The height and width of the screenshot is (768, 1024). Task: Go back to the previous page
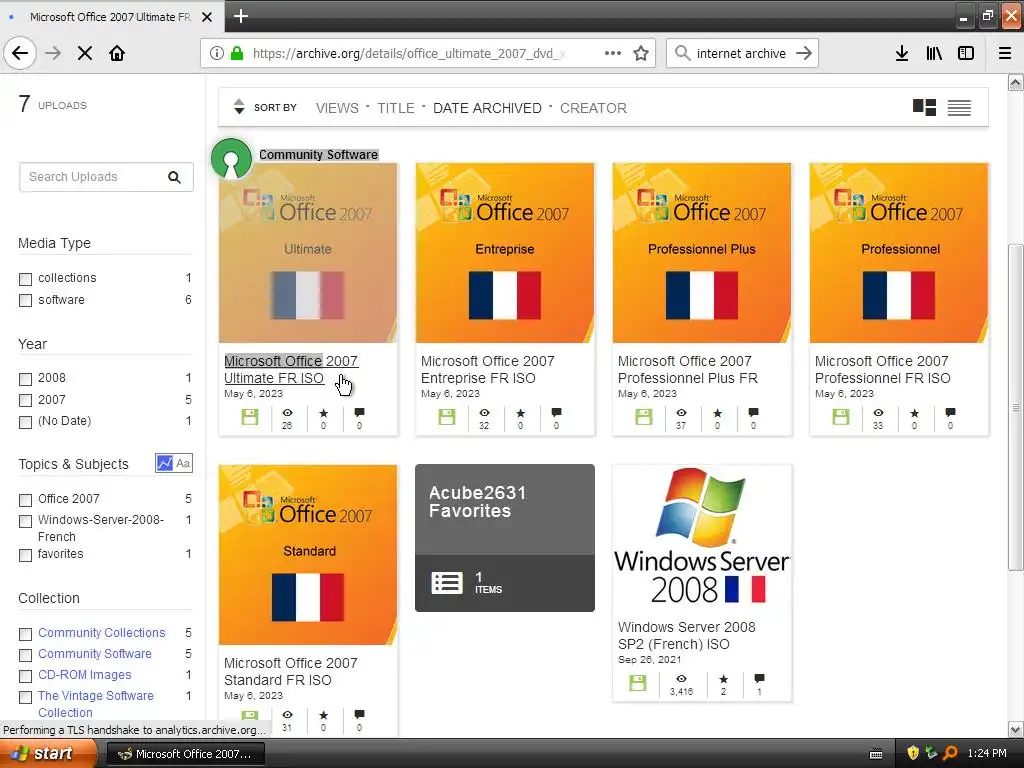click(20, 53)
